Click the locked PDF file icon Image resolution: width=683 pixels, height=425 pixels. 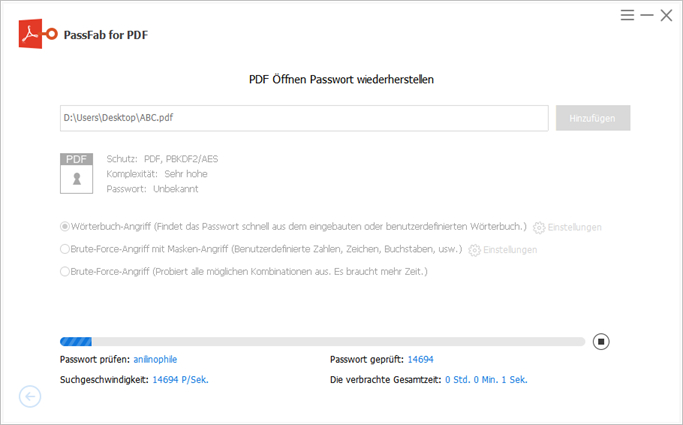[76, 172]
